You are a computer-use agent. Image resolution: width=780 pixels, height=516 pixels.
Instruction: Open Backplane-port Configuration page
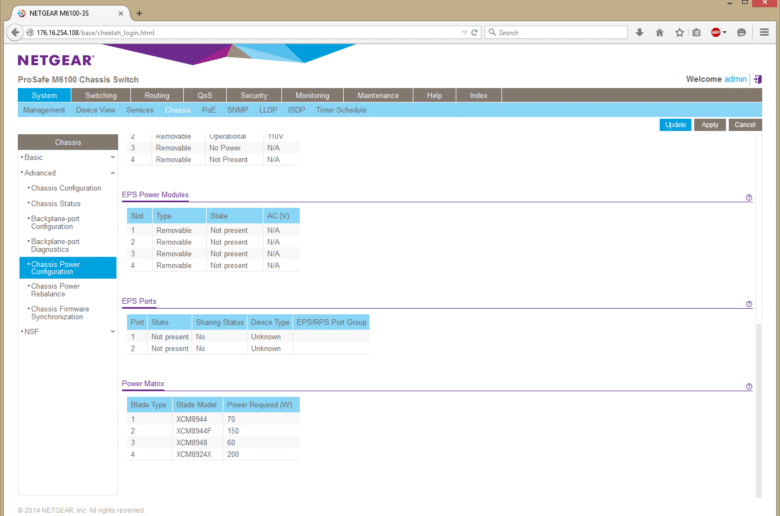tap(55, 222)
